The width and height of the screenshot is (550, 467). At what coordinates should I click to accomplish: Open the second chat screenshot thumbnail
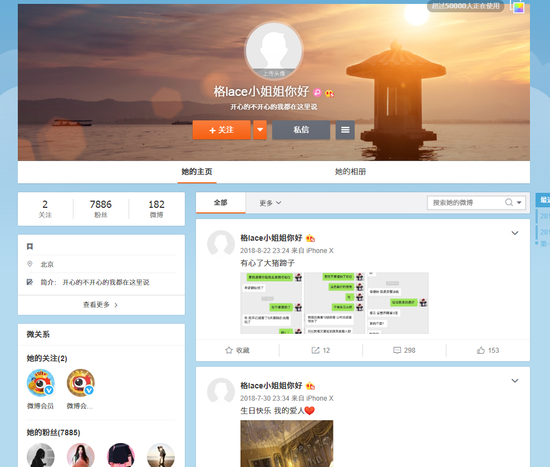click(335, 303)
